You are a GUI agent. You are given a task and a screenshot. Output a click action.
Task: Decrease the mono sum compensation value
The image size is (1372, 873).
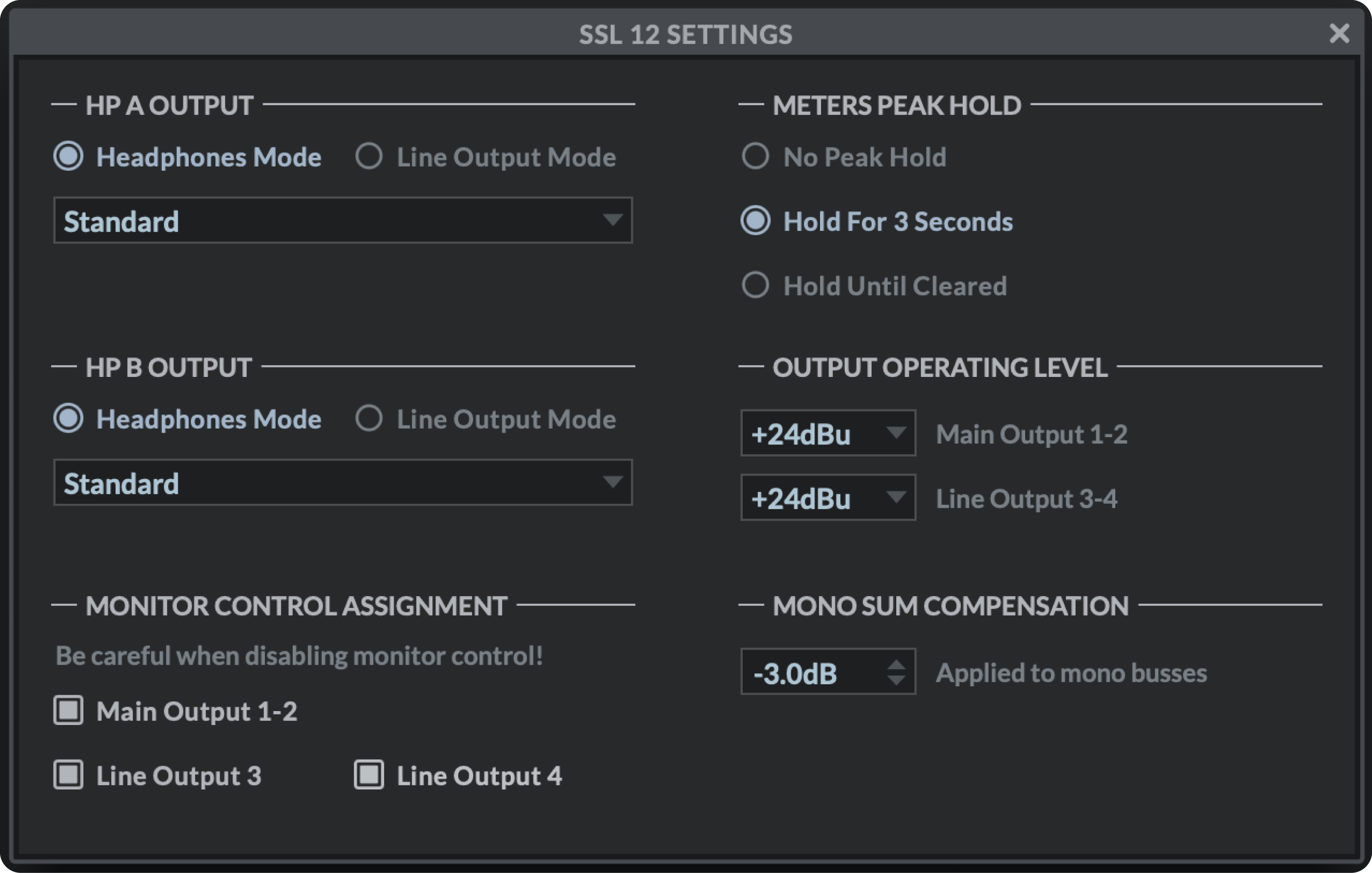pos(896,681)
